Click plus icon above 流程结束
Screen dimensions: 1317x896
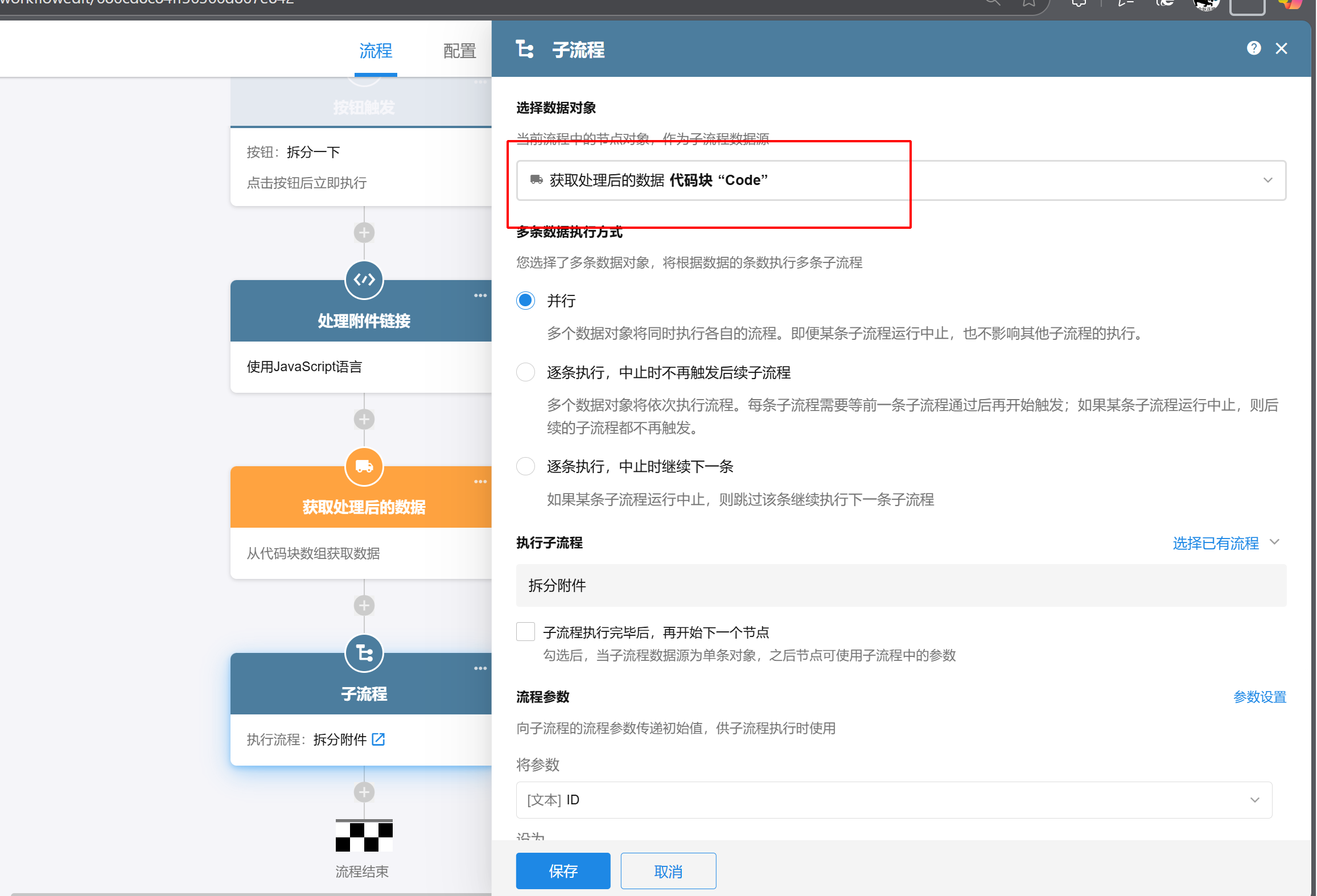(x=364, y=792)
